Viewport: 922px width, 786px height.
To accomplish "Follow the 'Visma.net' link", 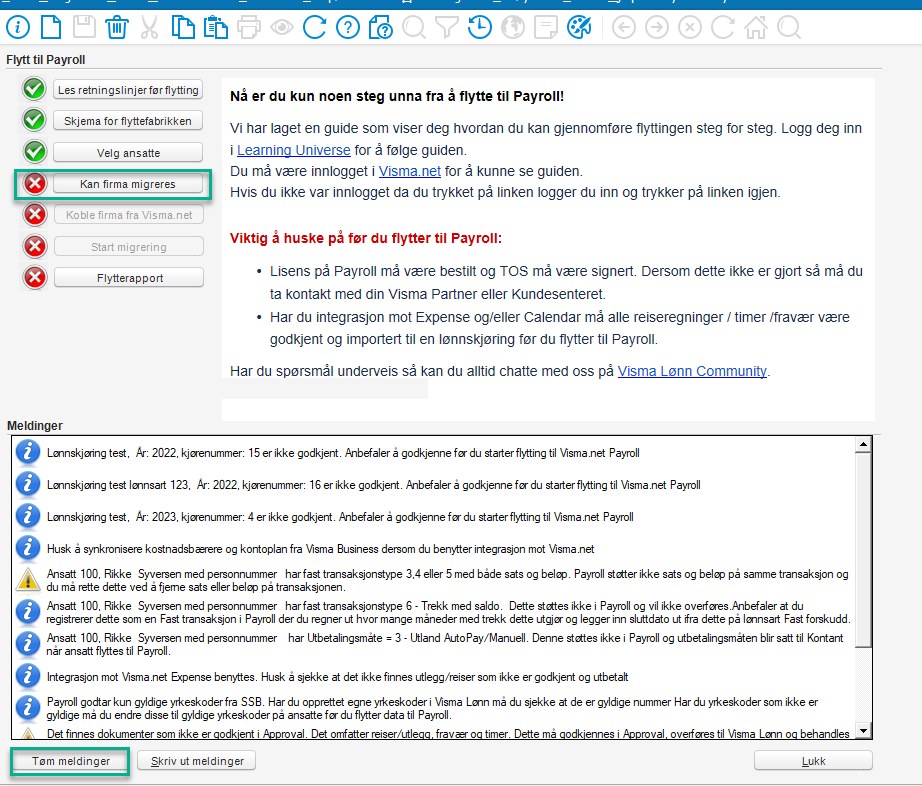I will coord(409,171).
